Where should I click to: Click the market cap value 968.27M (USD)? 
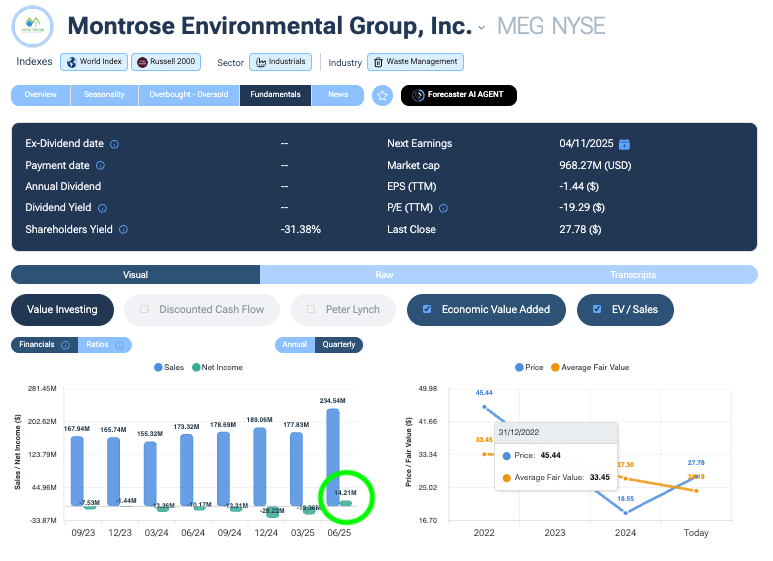(x=595, y=166)
